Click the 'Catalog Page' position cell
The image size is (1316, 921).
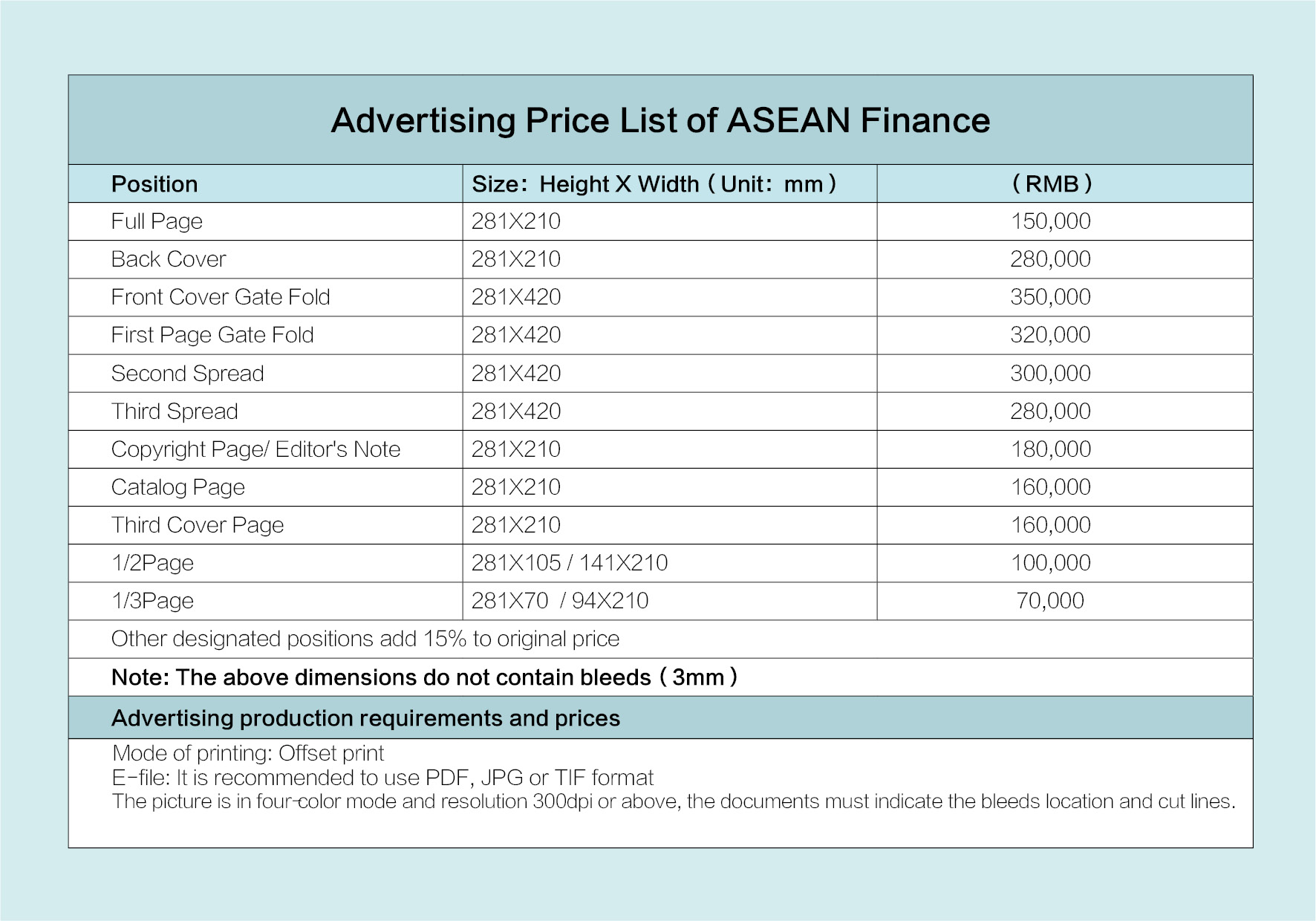pyautogui.click(x=178, y=487)
